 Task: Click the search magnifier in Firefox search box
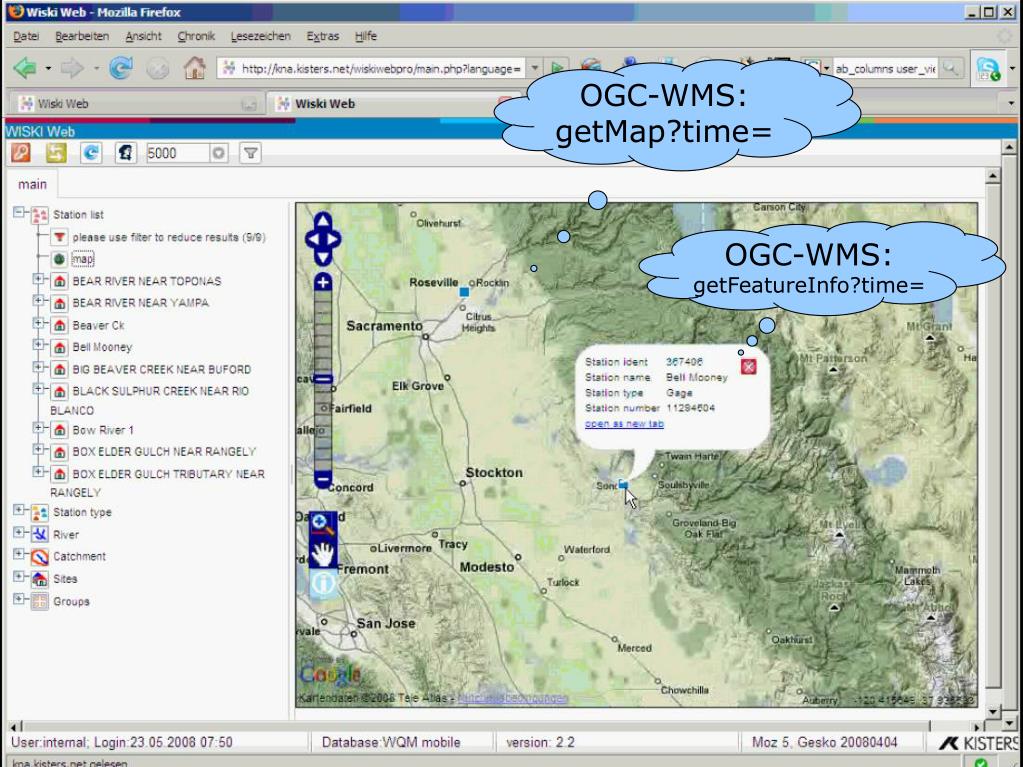click(951, 68)
